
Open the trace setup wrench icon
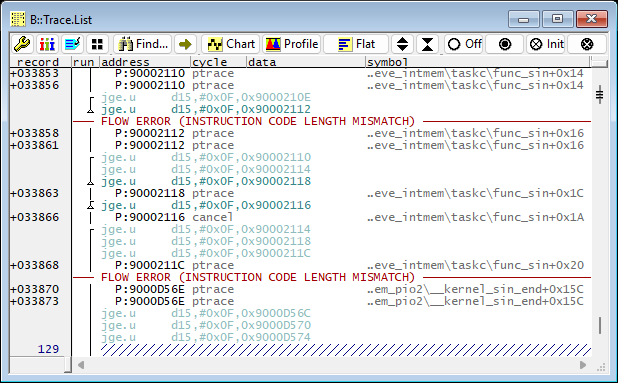22,44
